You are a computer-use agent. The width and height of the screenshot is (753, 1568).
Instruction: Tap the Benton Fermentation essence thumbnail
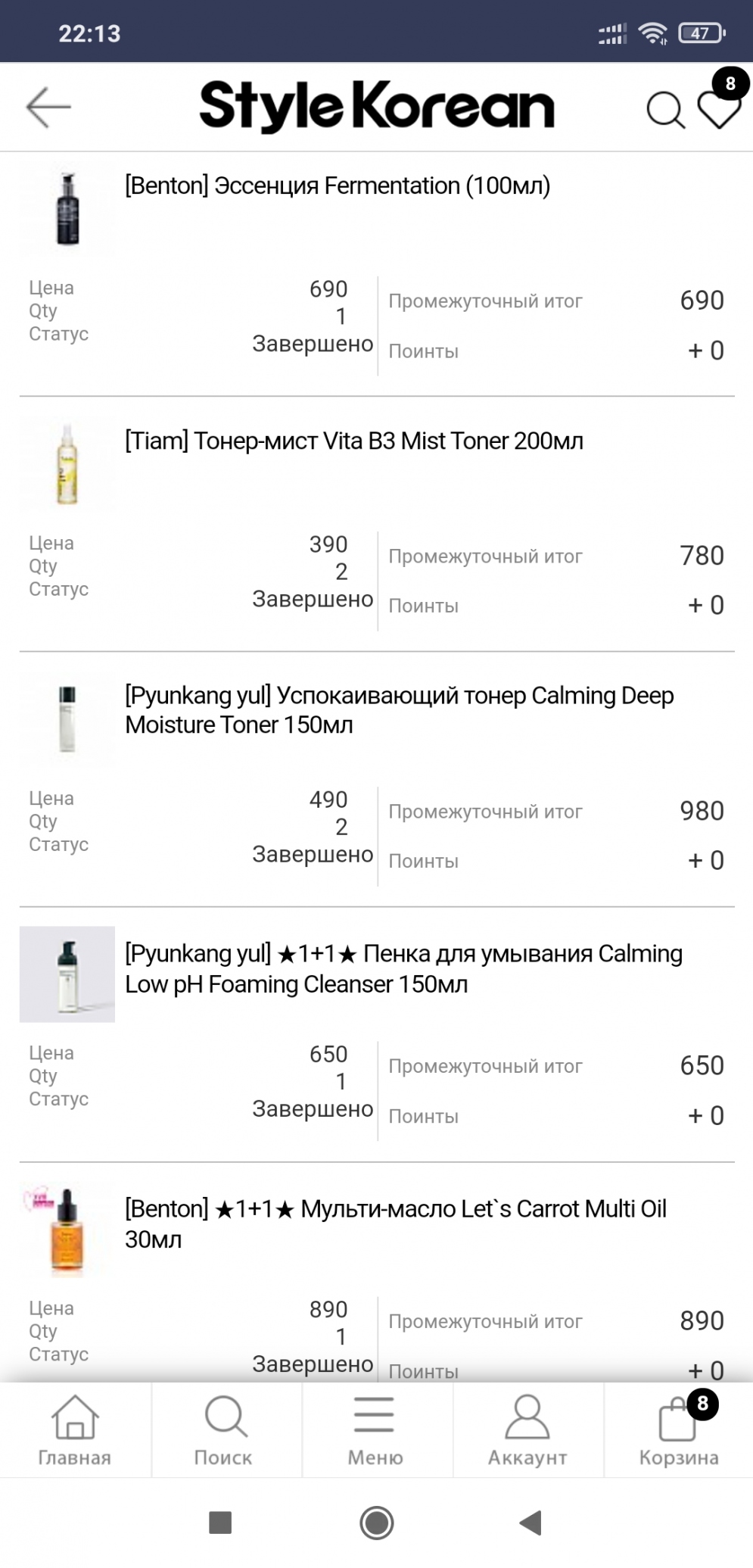pos(67,209)
